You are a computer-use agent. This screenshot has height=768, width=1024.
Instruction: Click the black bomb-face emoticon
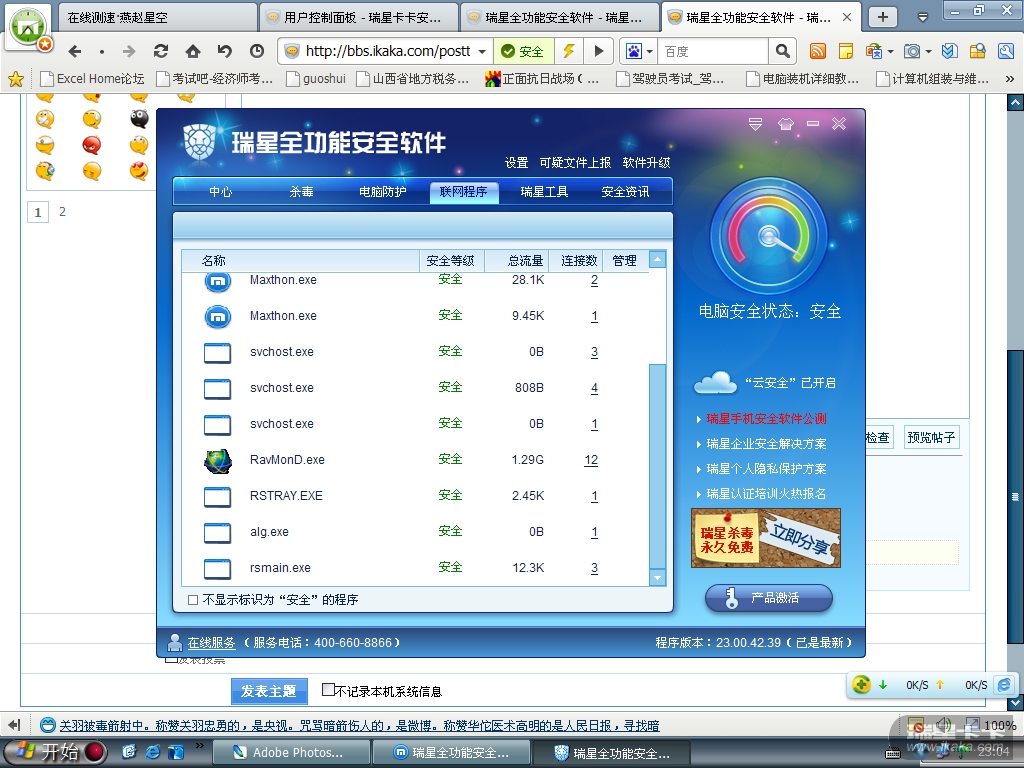pos(139,118)
